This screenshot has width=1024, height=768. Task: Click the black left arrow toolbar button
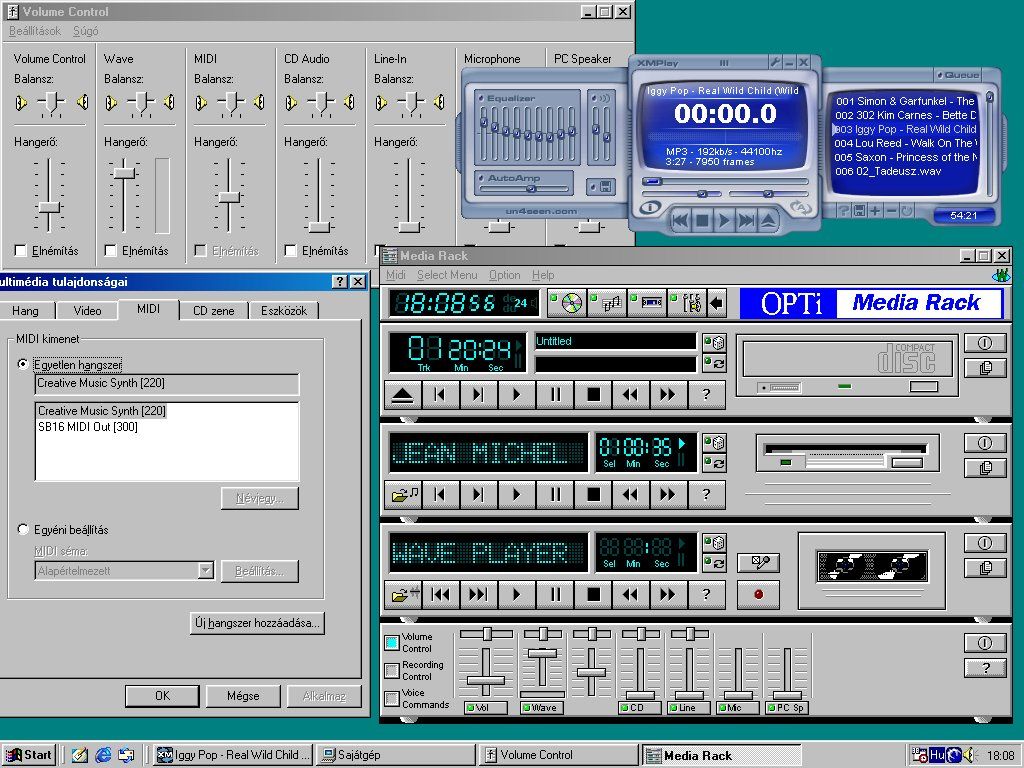[716, 304]
